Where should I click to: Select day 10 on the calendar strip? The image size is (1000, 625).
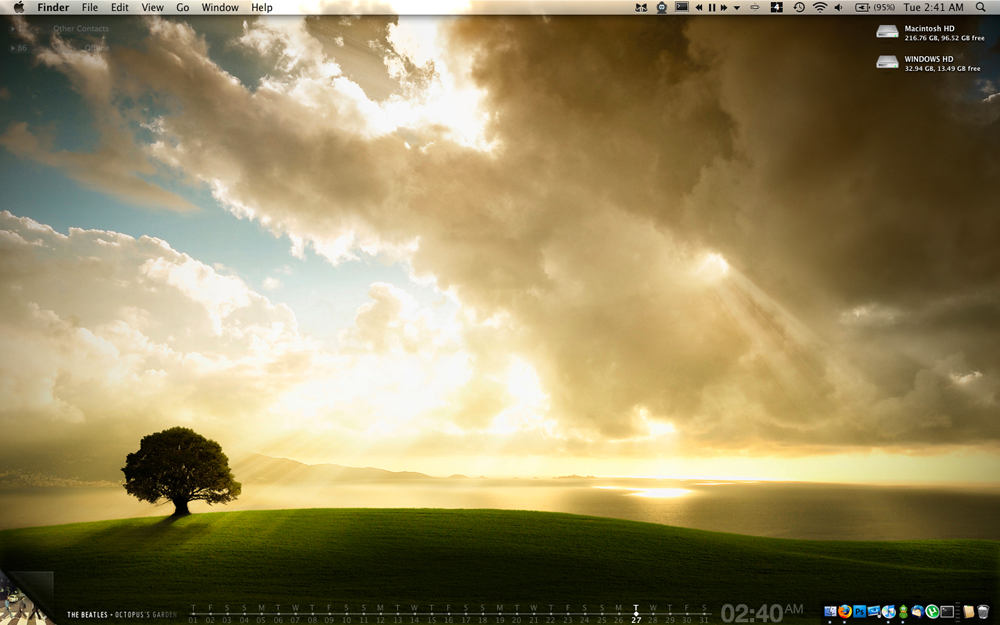[346, 615]
